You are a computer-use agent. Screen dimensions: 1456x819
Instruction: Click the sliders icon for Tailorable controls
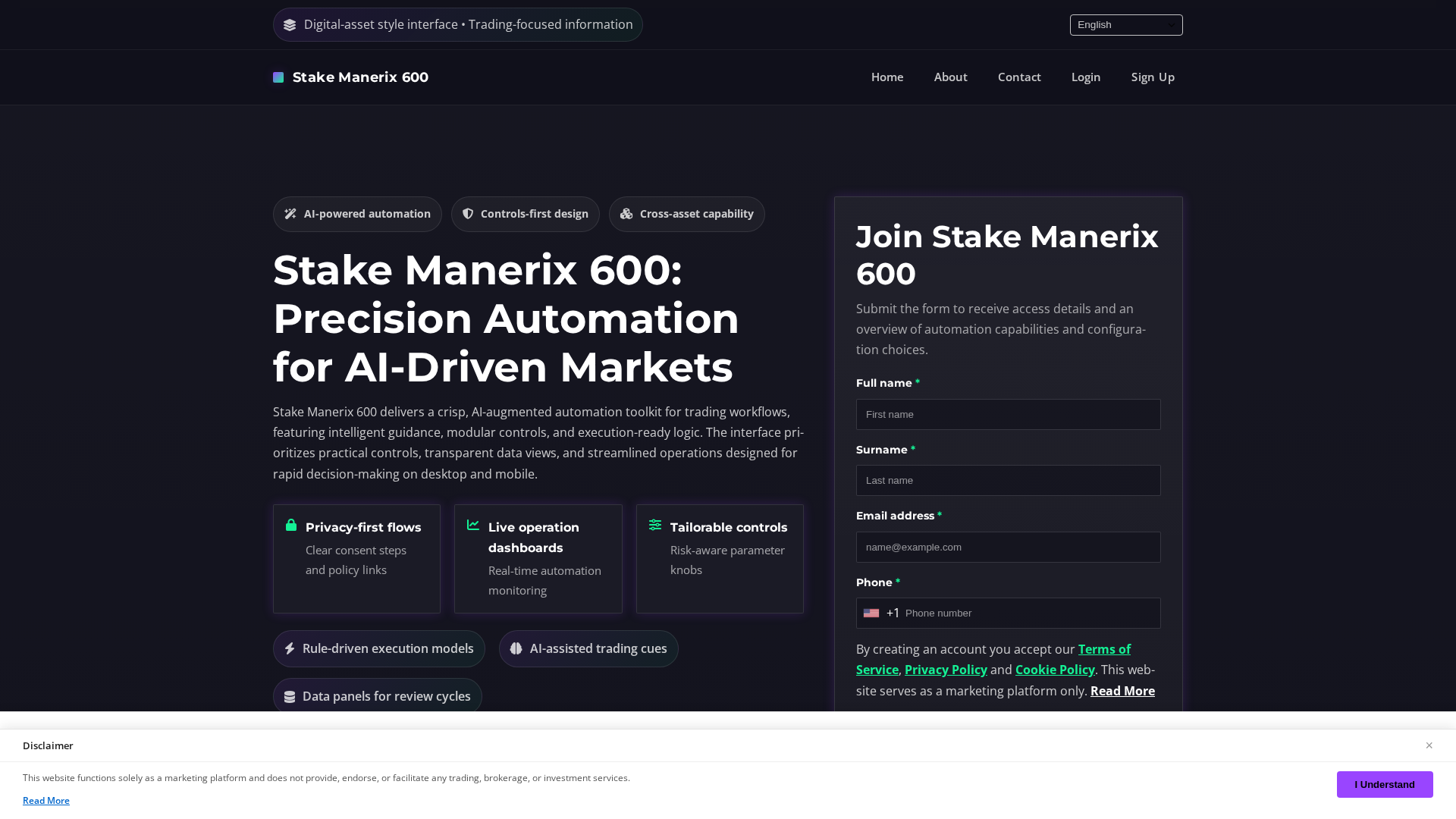655,525
